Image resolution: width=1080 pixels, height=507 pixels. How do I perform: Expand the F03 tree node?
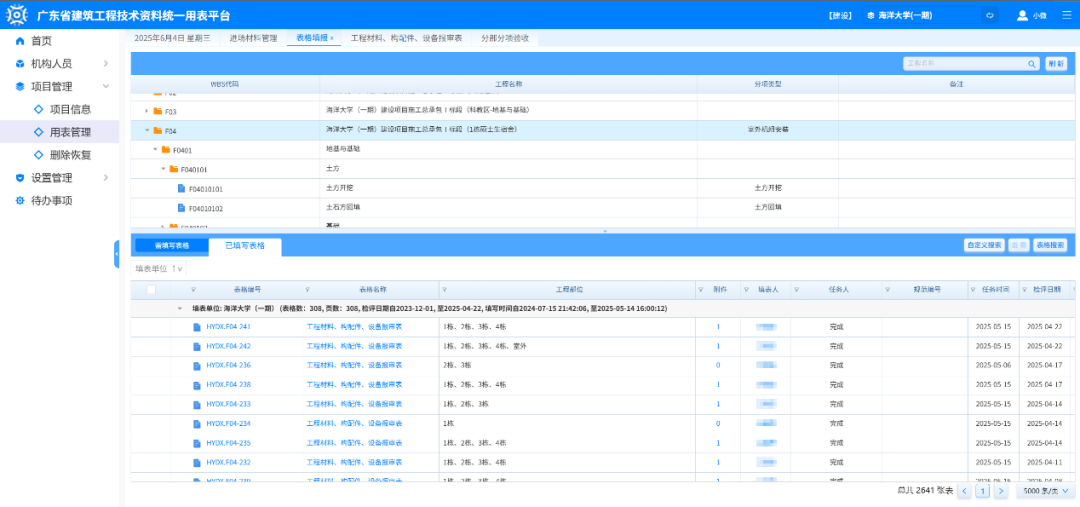coord(147,111)
